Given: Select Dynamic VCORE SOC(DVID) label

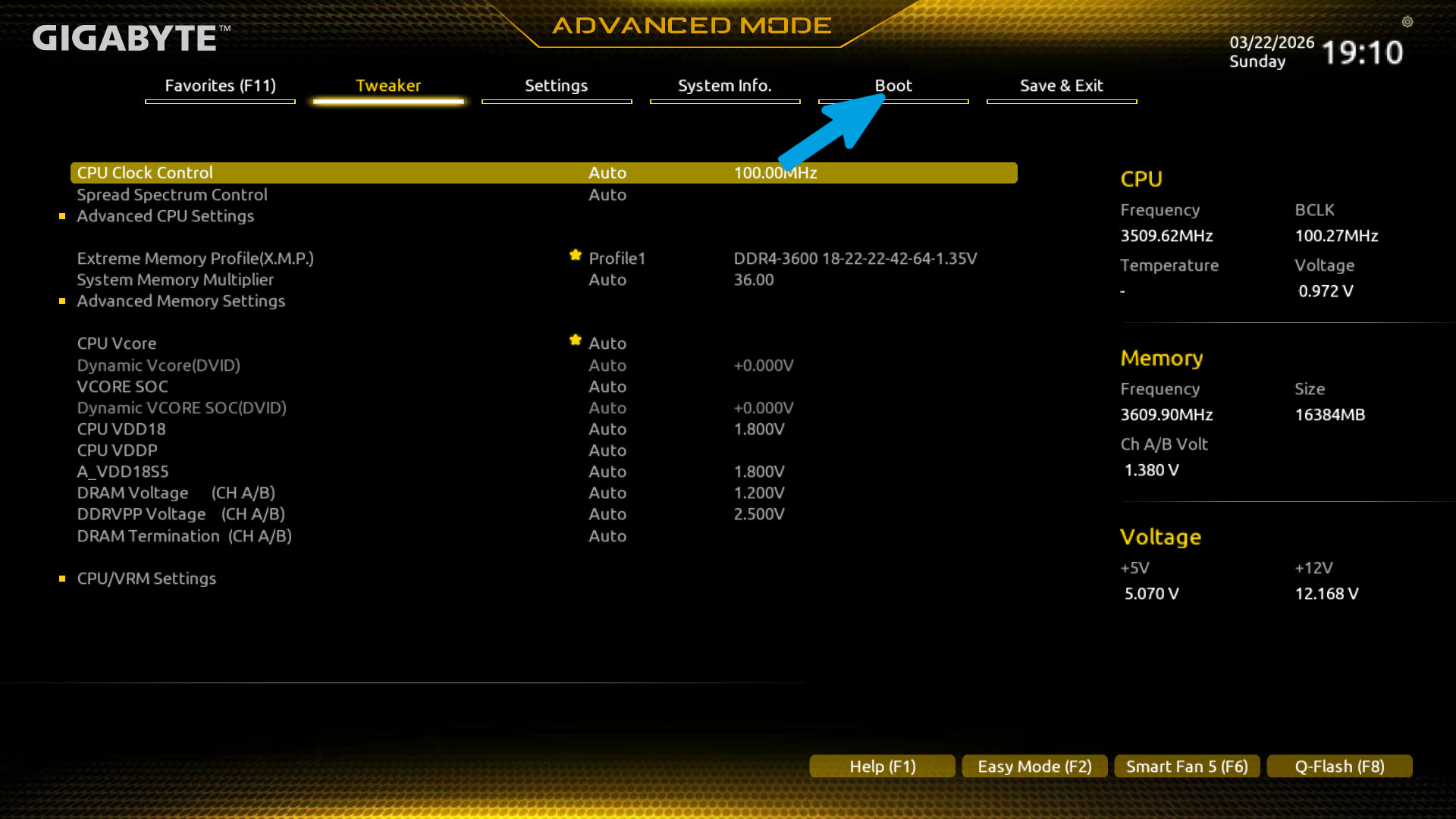Looking at the screenshot, I should coord(182,408).
